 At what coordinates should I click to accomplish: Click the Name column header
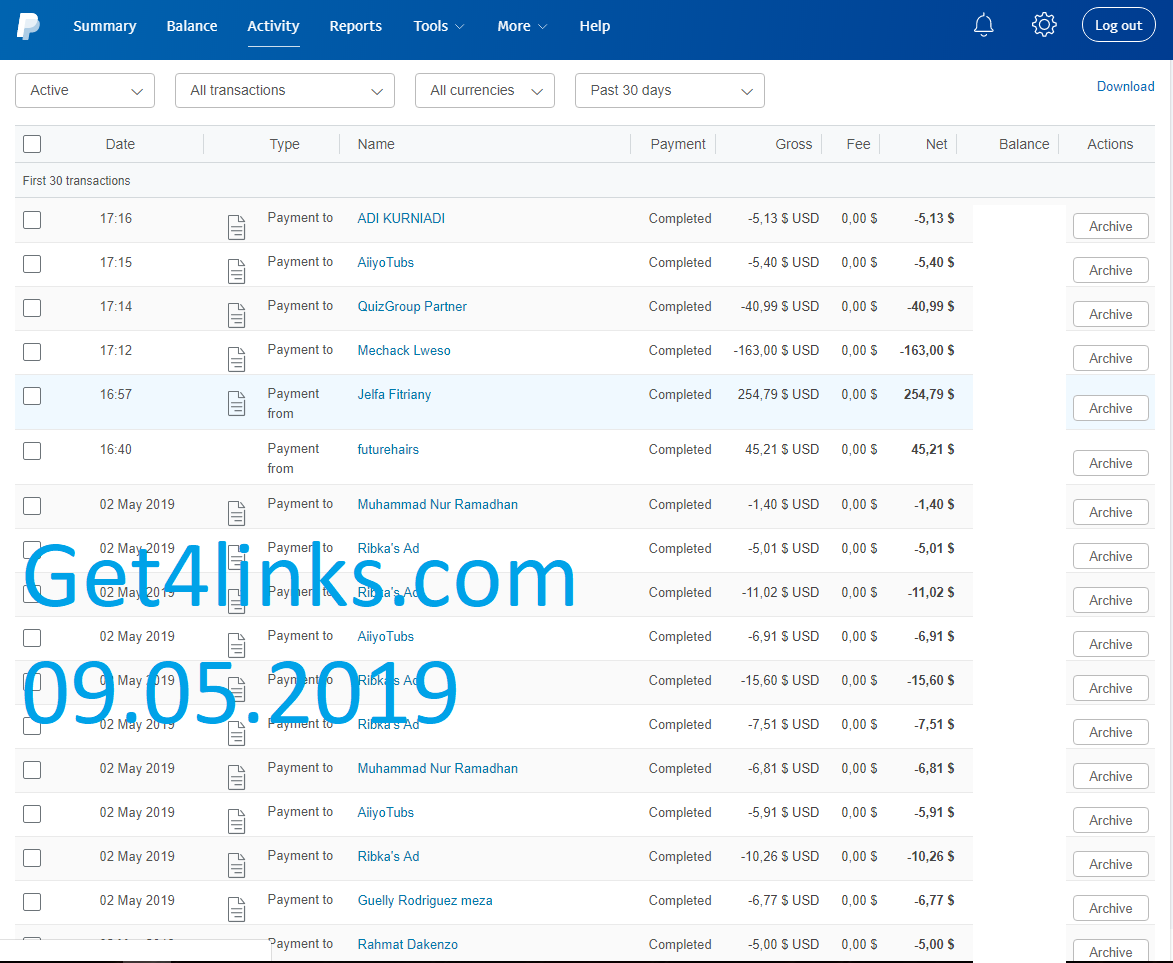click(x=376, y=144)
